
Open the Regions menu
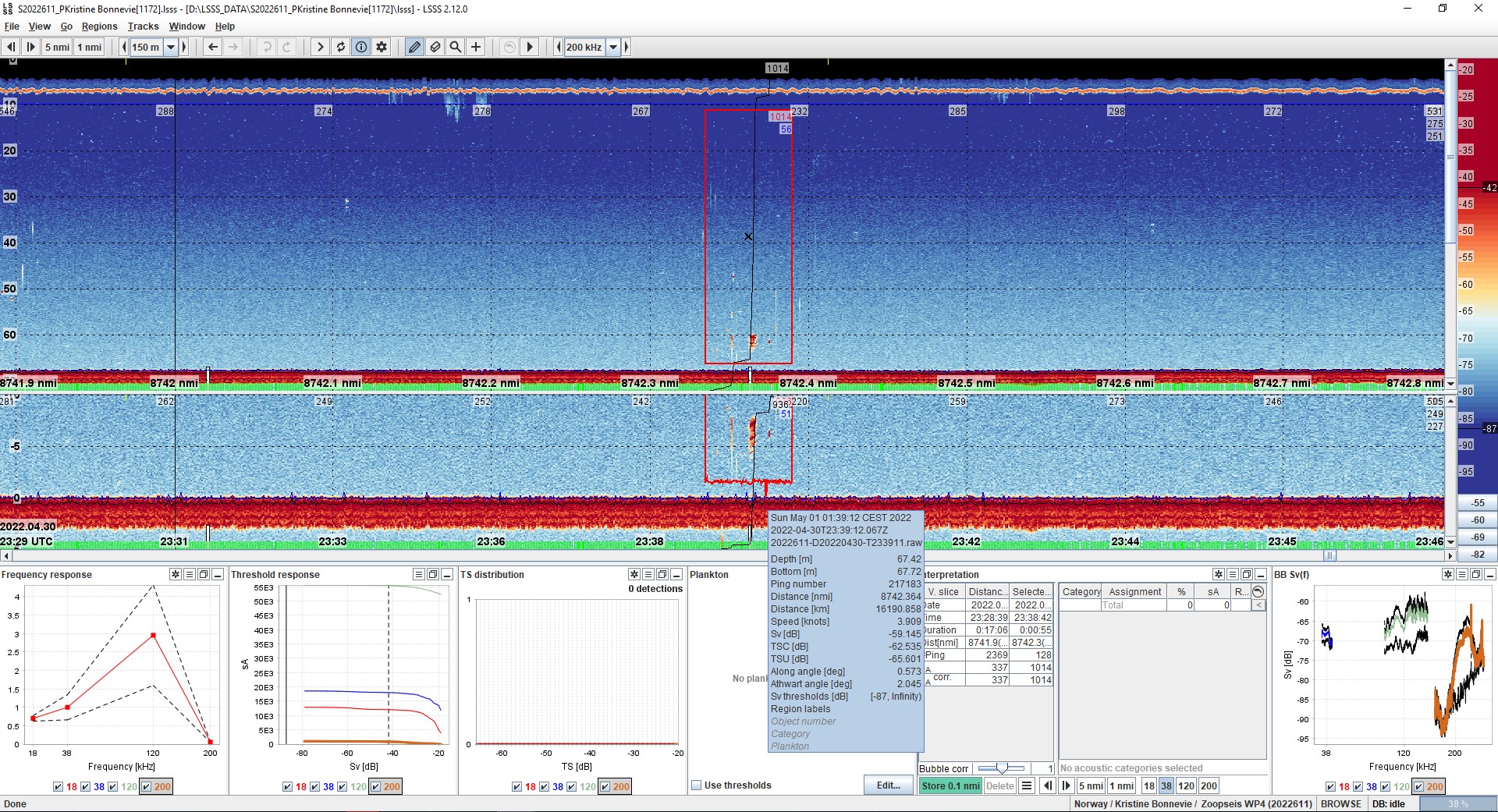pos(99,26)
